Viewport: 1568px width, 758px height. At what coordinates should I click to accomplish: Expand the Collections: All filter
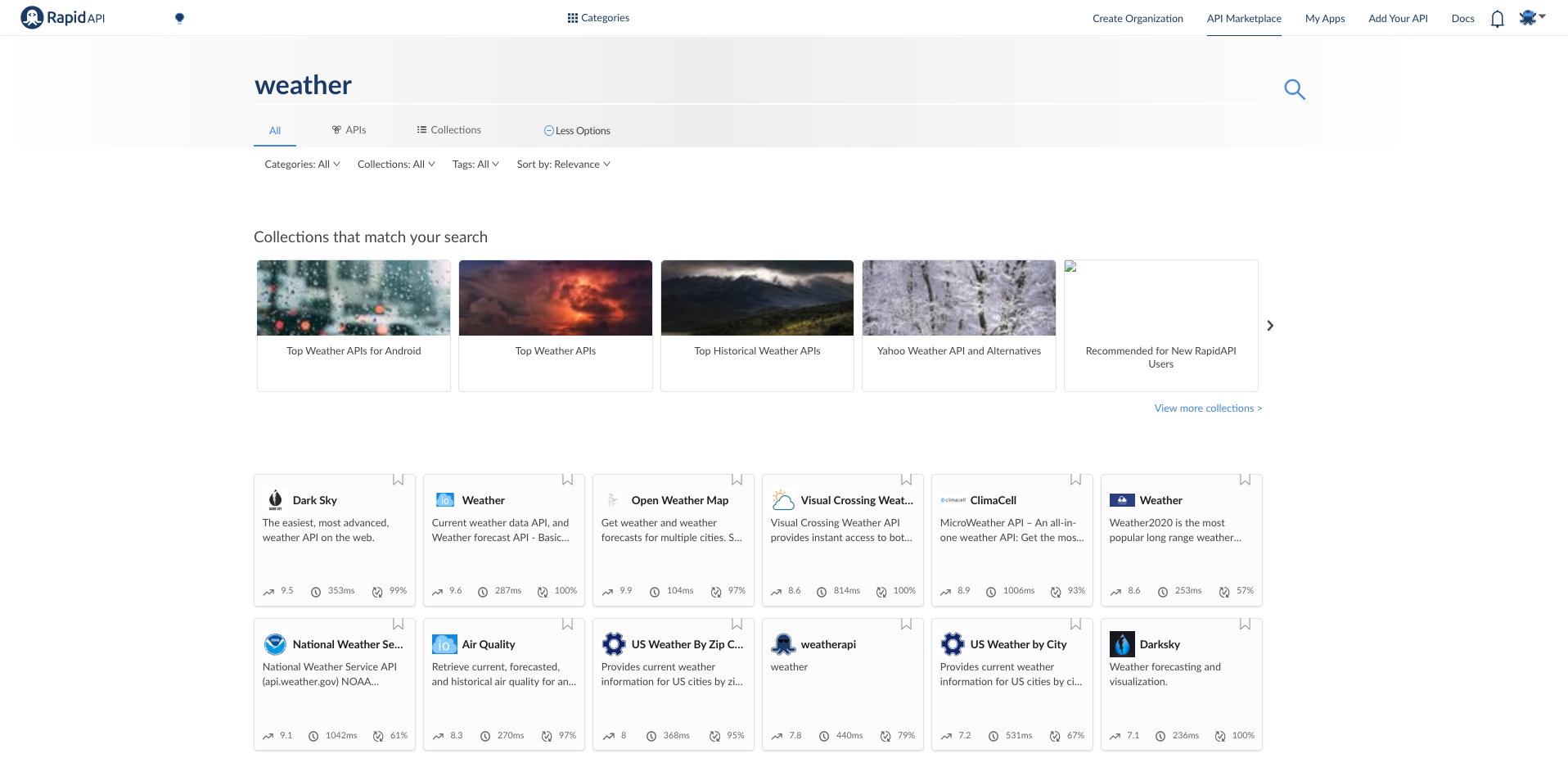[396, 165]
